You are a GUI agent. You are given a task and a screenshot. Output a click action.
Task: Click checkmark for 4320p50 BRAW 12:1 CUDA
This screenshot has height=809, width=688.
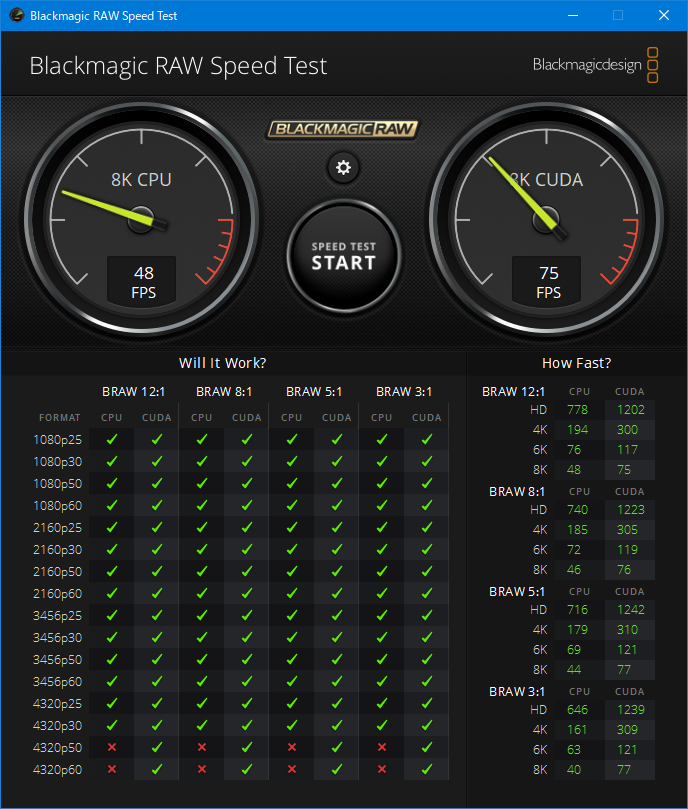pos(157,747)
